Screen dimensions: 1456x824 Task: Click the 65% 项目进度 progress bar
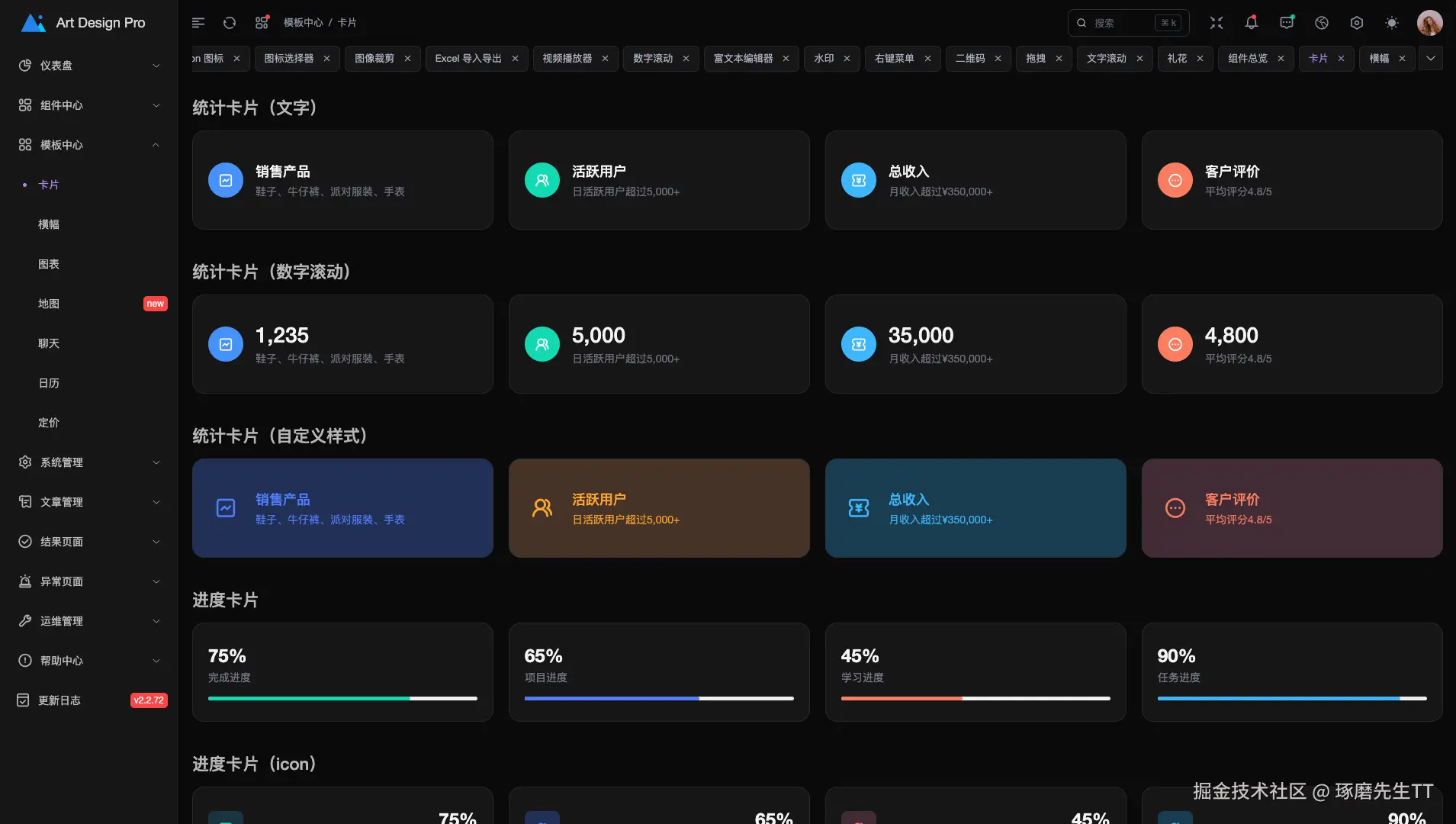[659, 698]
